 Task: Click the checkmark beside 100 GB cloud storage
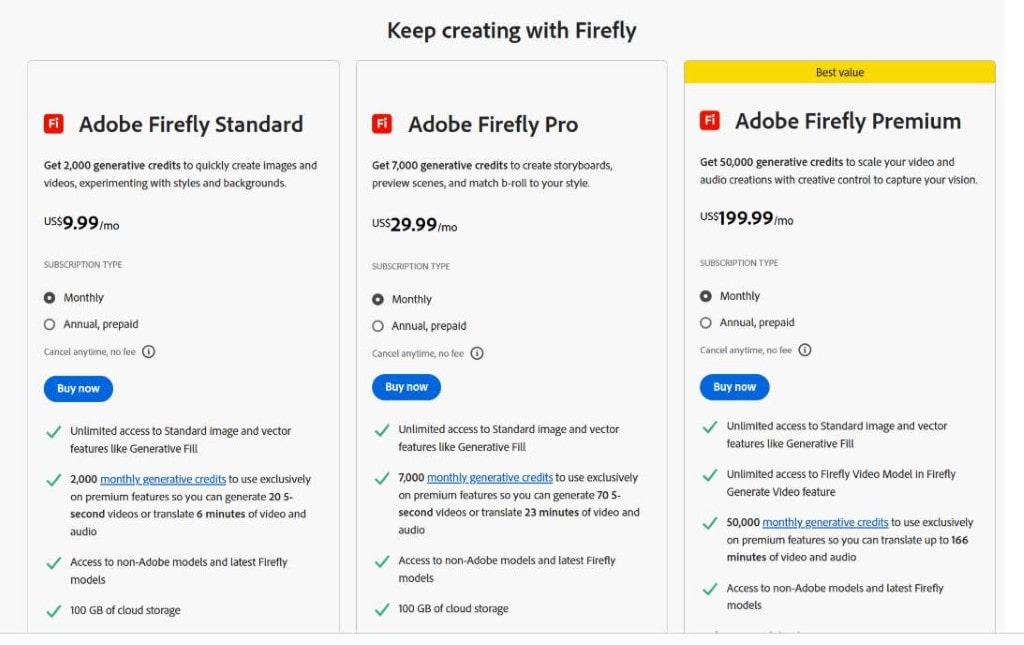coord(55,610)
